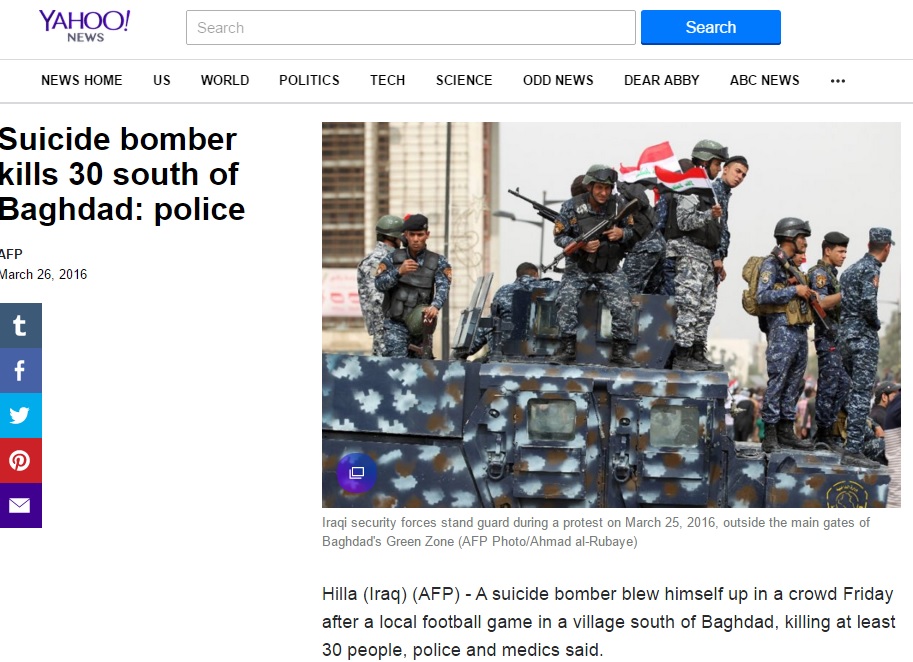Click the blue Search button
This screenshot has width=913, height=662.
[710, 27]
